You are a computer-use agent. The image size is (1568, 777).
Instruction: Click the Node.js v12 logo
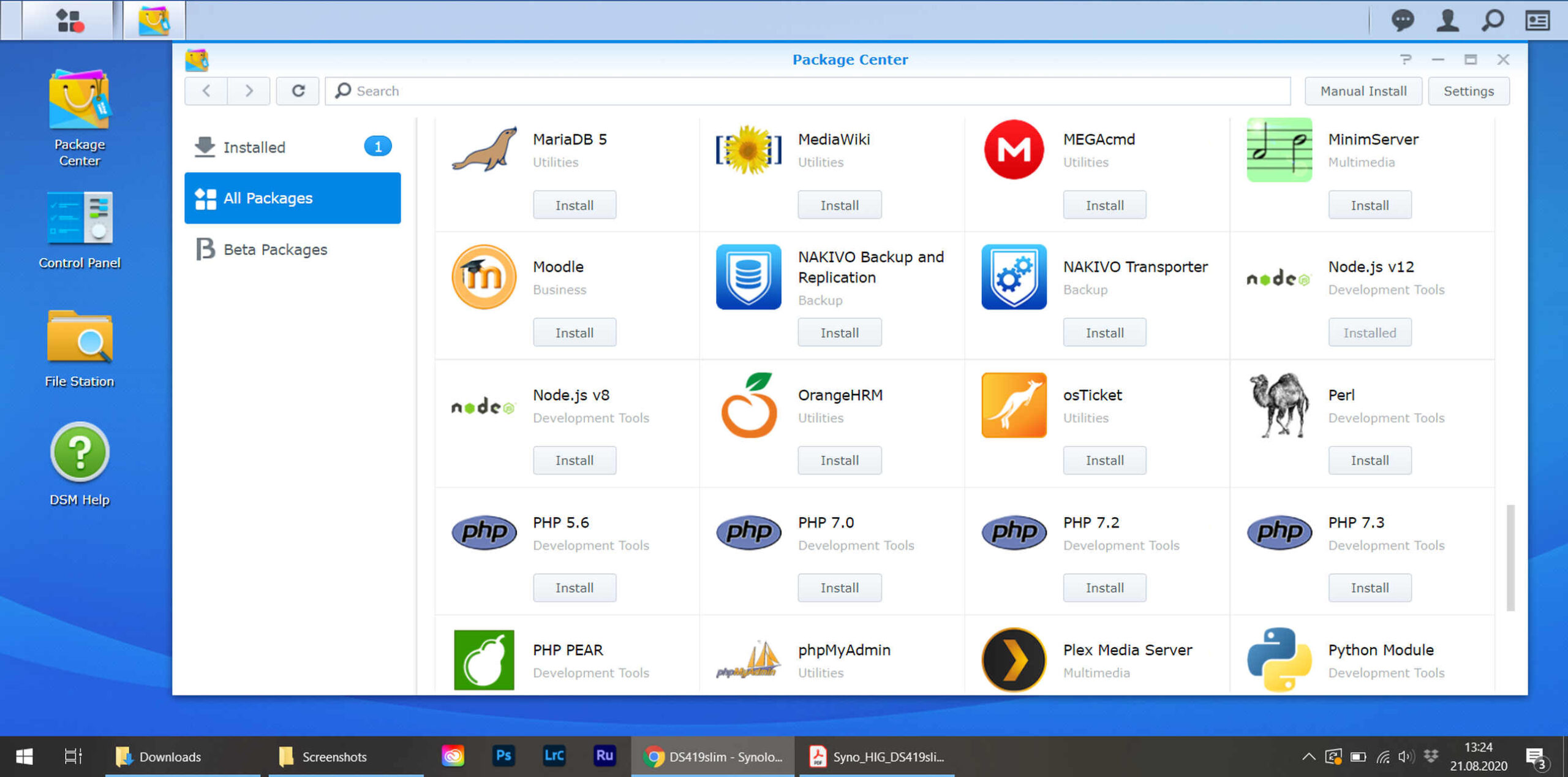point(1278,279)
